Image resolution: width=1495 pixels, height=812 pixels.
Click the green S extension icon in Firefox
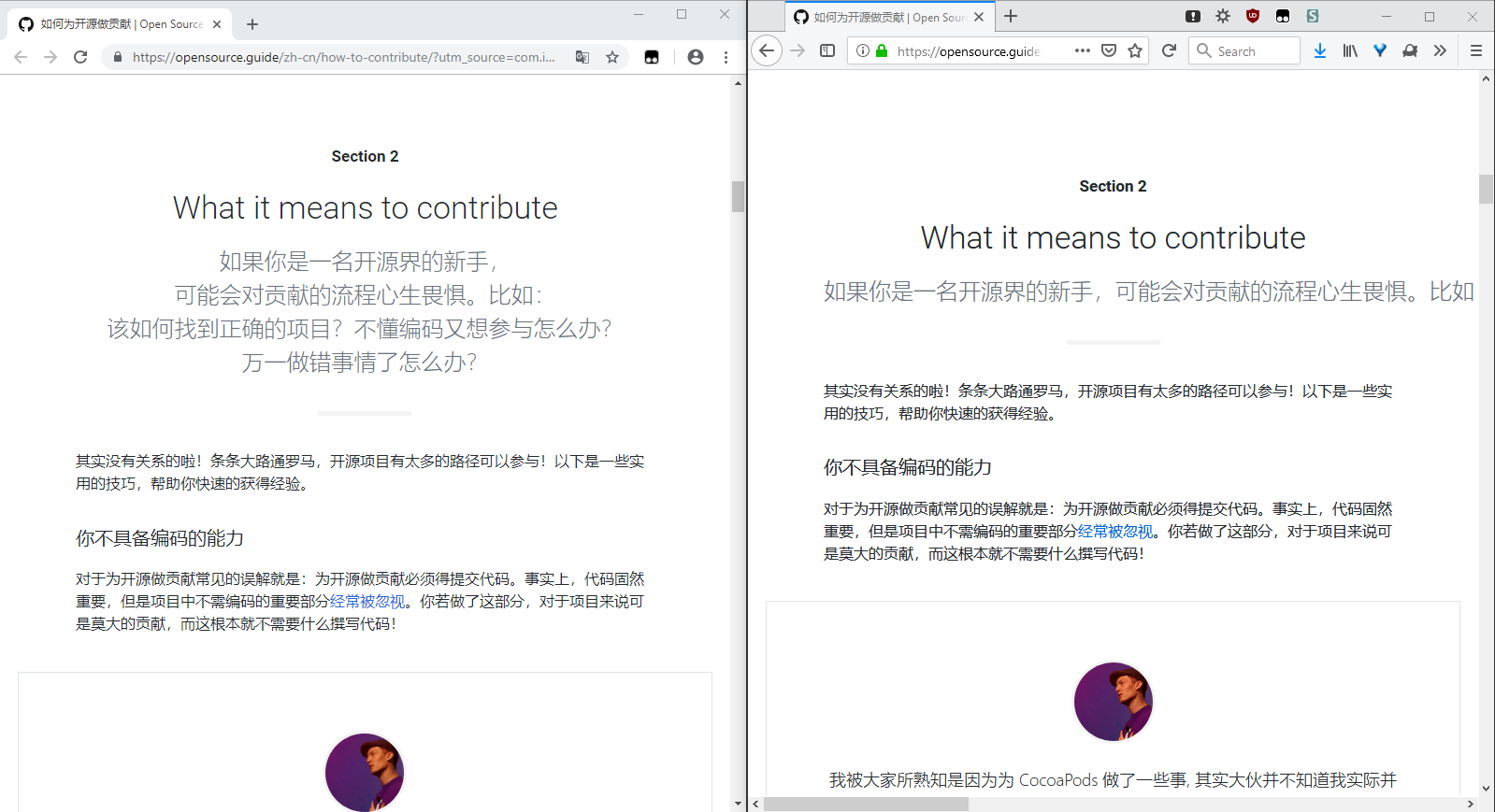1313,16
